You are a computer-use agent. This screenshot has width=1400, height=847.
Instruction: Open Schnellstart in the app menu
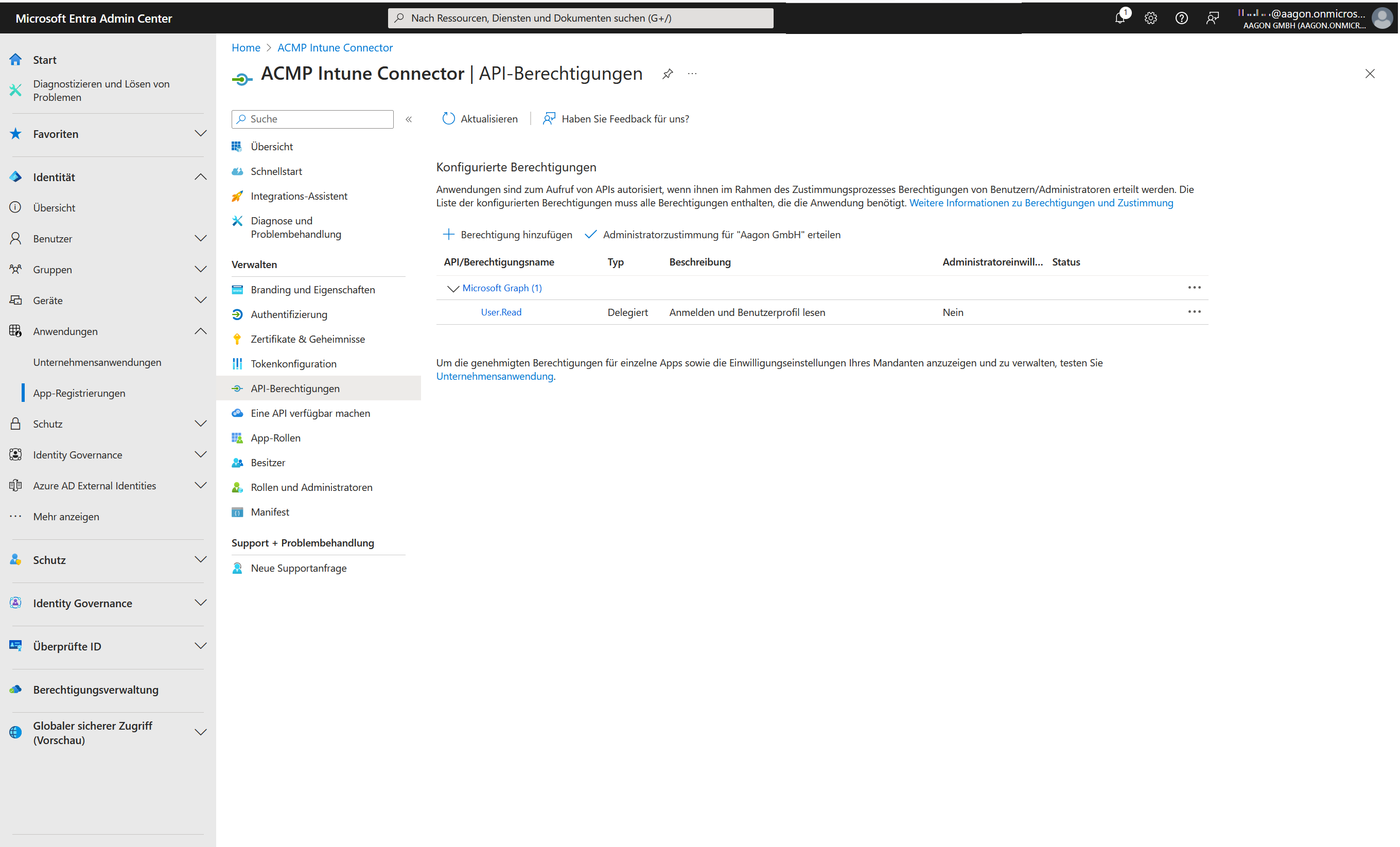(x=276, y=171)
